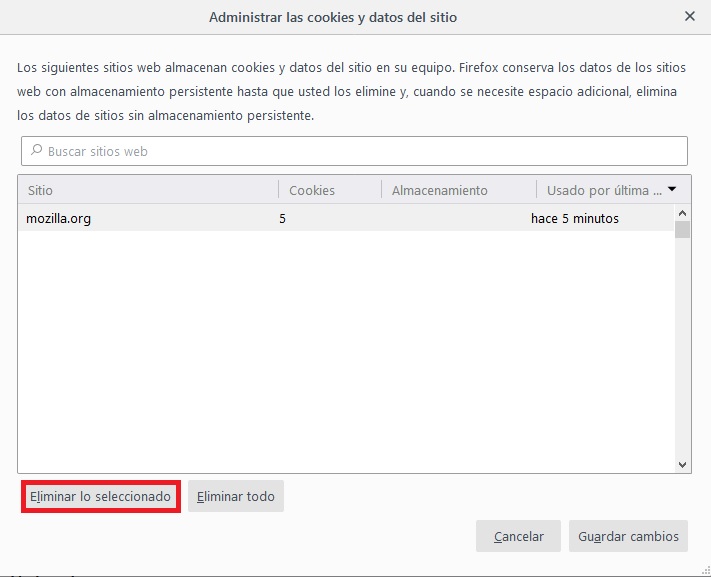Viewport: 711px width, 577px height.
Task: Click Eliminar lo seleccionado button
Action: (100, 497)
